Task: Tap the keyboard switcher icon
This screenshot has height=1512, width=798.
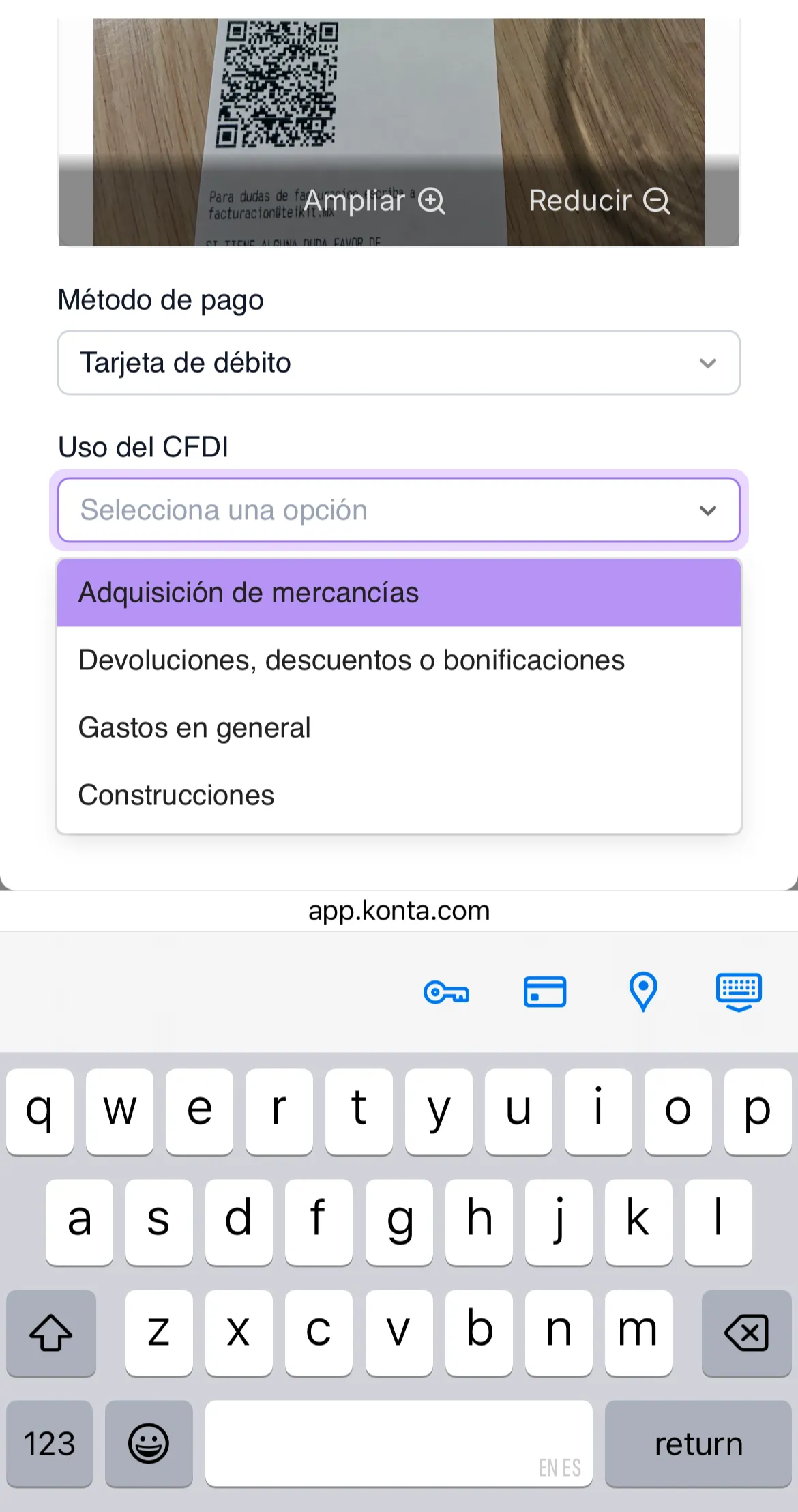Action: (739, 993)
